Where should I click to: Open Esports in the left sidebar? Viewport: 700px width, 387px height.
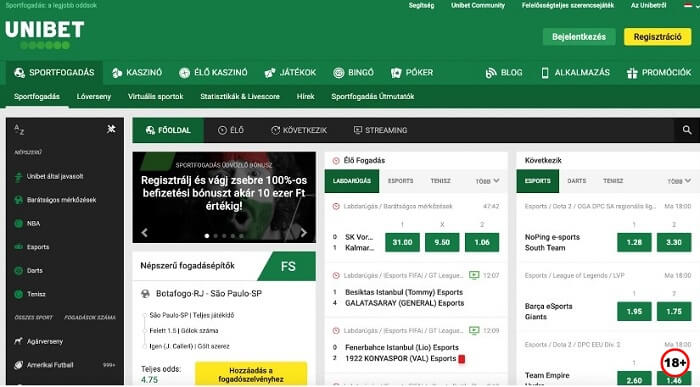point(32,247)
